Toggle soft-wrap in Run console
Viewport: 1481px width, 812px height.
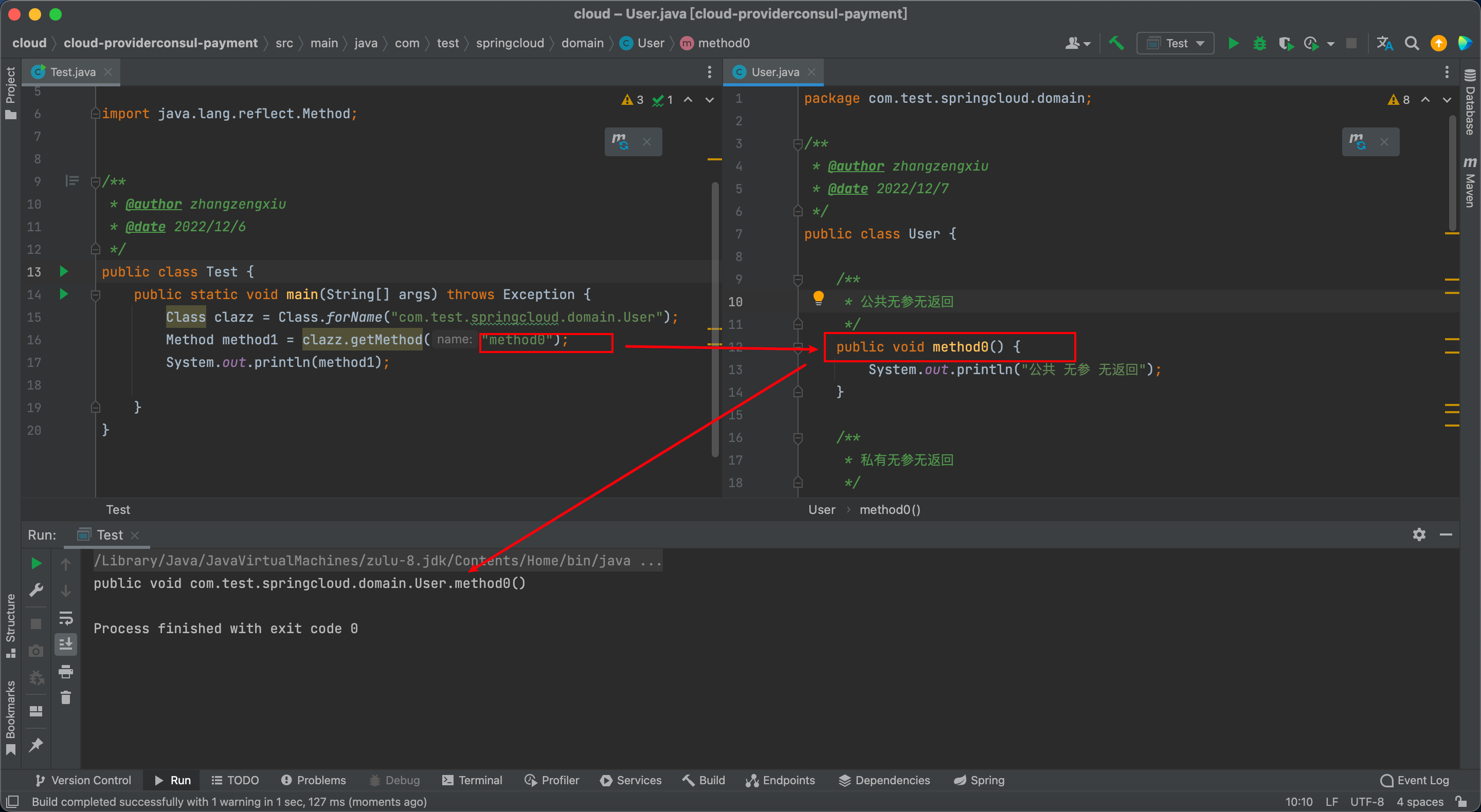(x=65, y=618)
